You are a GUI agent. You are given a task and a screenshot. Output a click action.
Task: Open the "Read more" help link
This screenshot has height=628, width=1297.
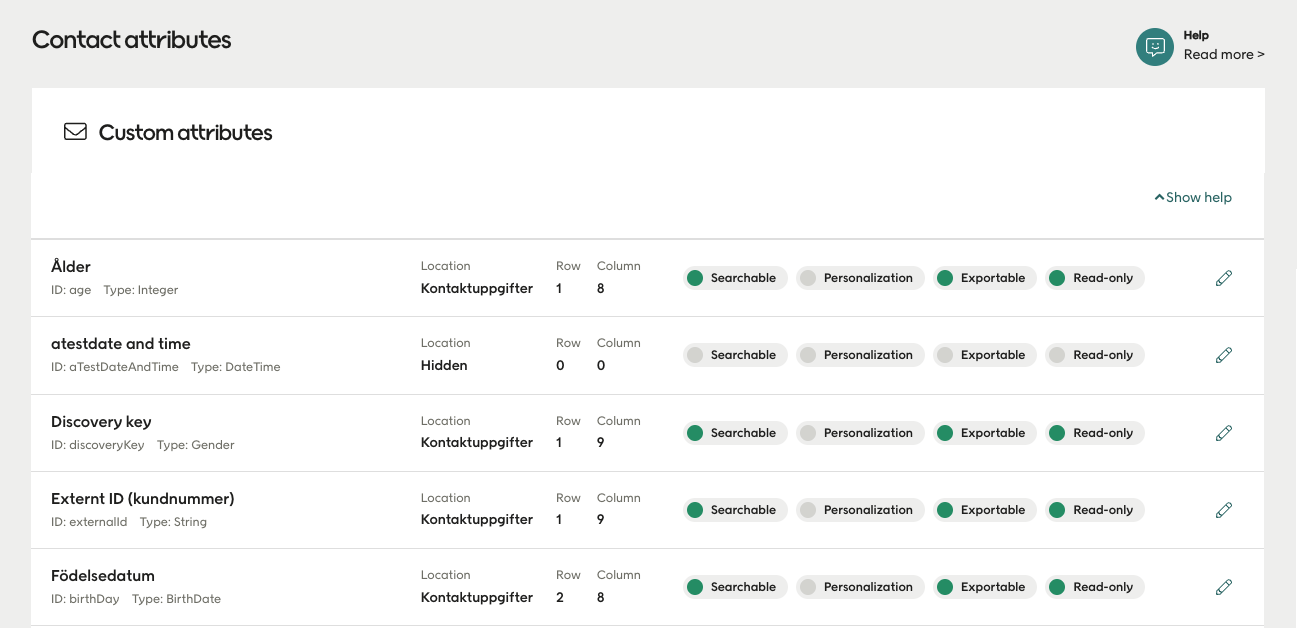[1224, 54]
